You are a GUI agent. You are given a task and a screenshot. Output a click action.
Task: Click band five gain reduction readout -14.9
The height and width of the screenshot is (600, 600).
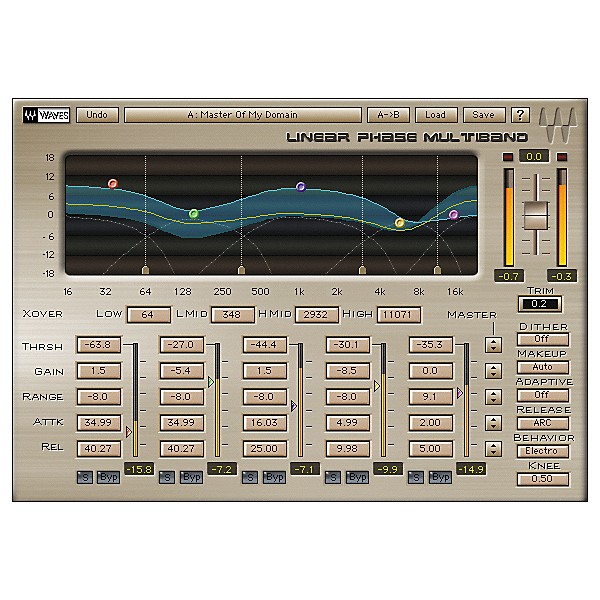click(471, 469)
